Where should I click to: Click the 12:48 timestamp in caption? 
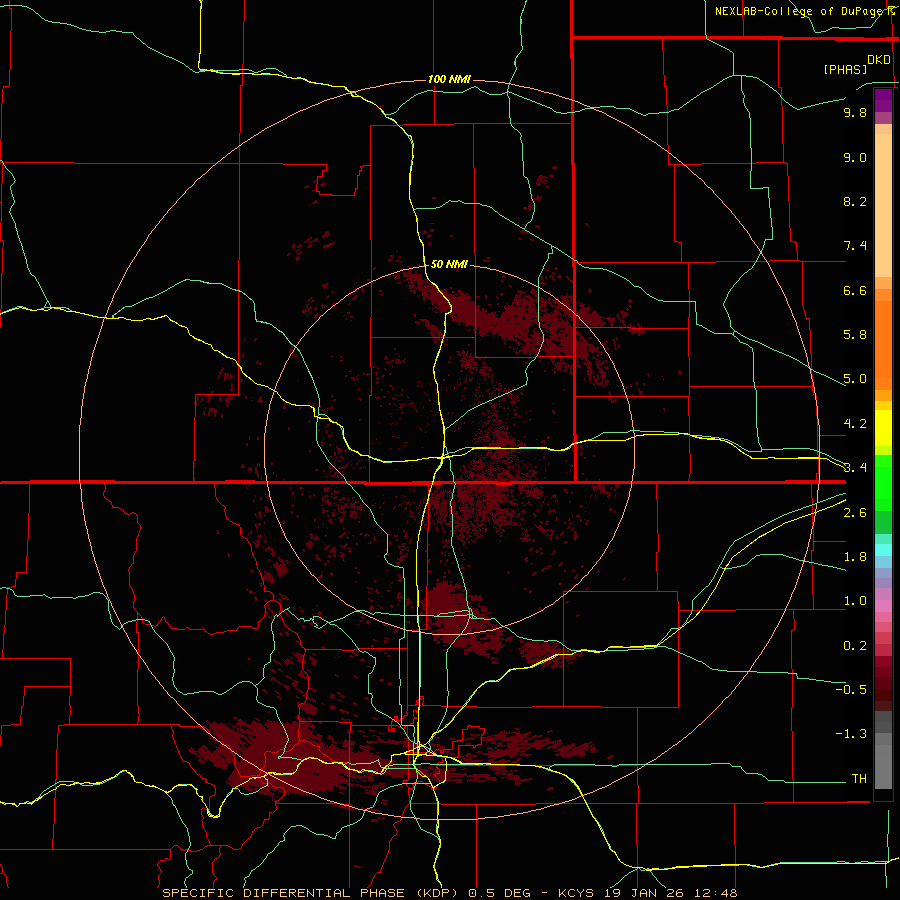714,893
